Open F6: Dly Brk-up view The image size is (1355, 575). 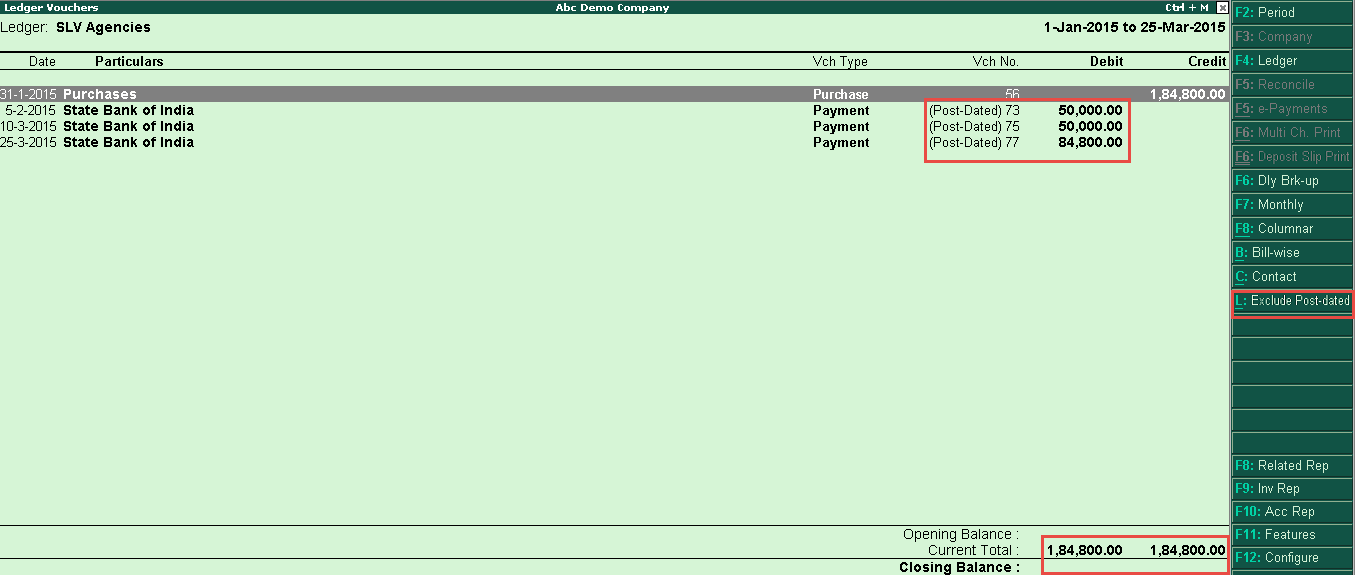coord(1293,181)
